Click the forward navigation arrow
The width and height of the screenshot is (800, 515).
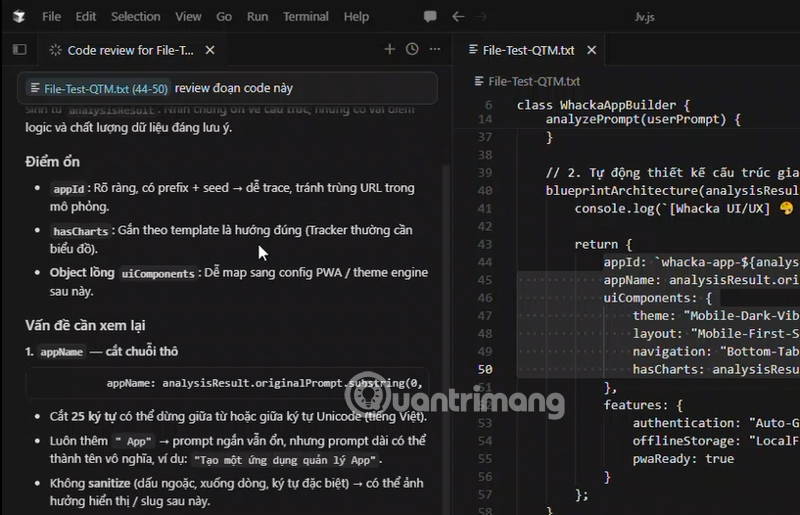click(481, 16)
